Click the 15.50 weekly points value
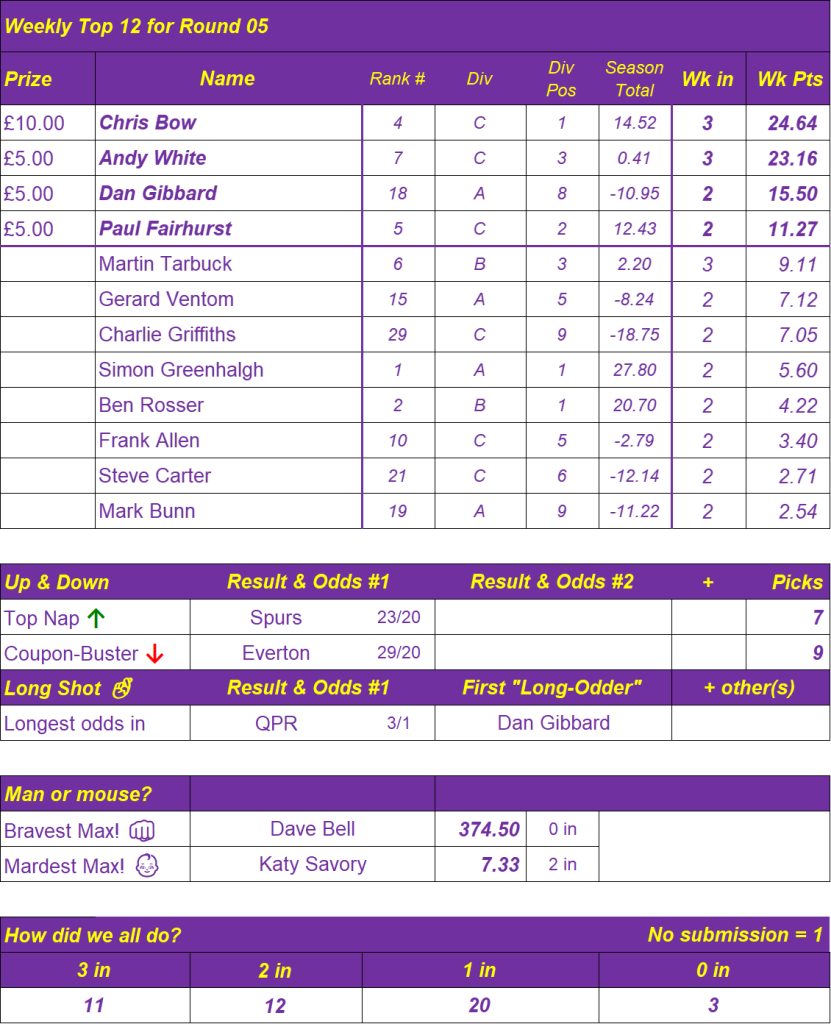The image size is (831, 1024). [x=792, y=193]
